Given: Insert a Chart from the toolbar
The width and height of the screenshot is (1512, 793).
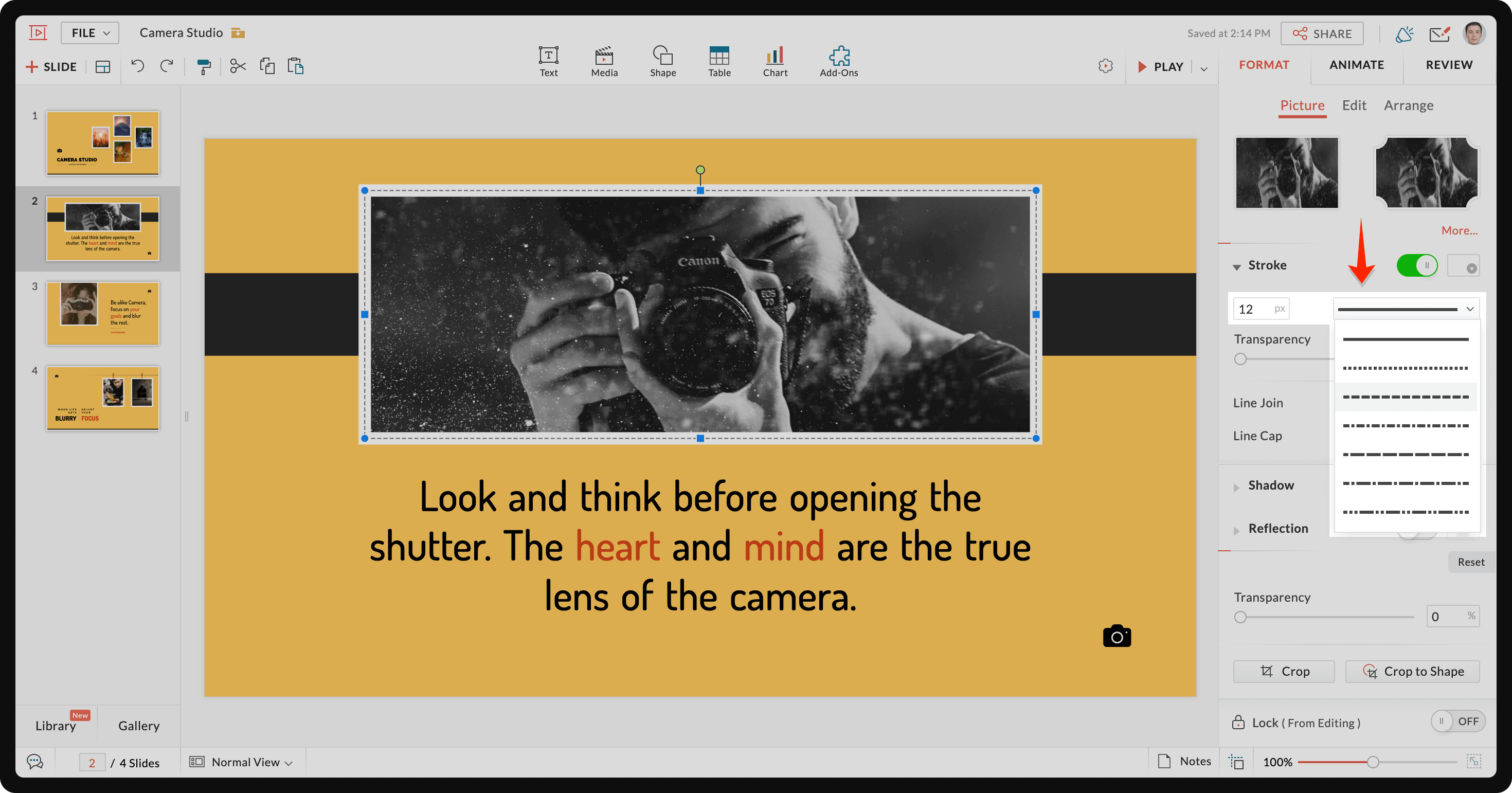Looking at the screenshot, I should [775, 61].
